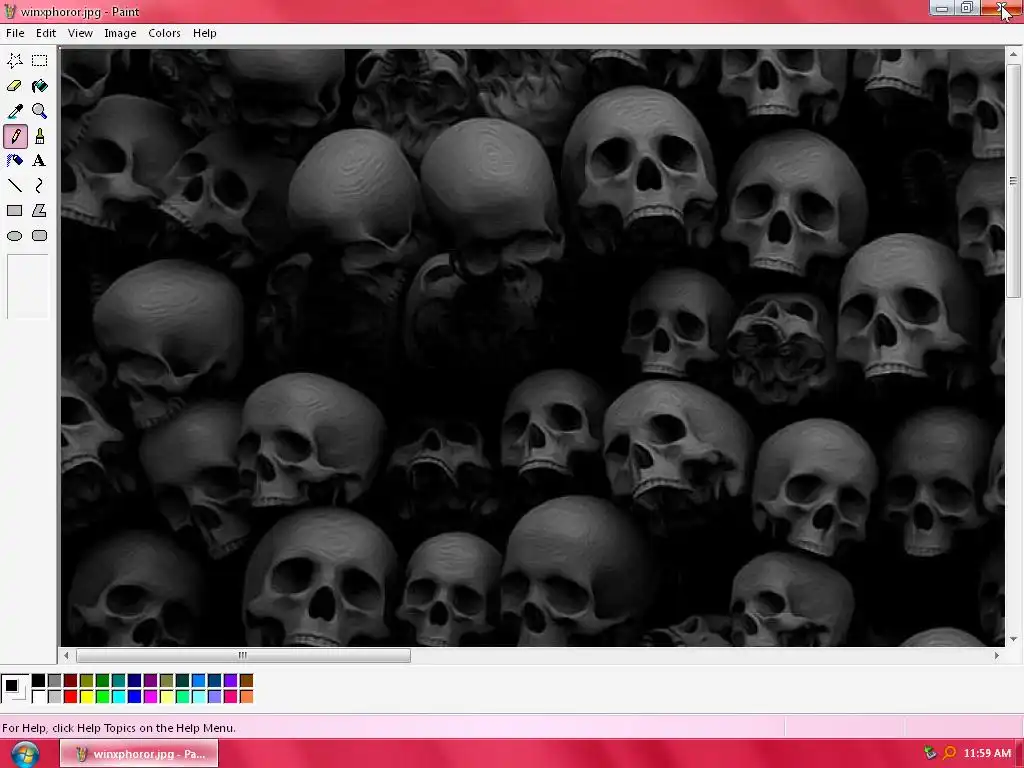Choose the orange color swatch
The height and width of the screenshot is (768, 1024).
246,697
